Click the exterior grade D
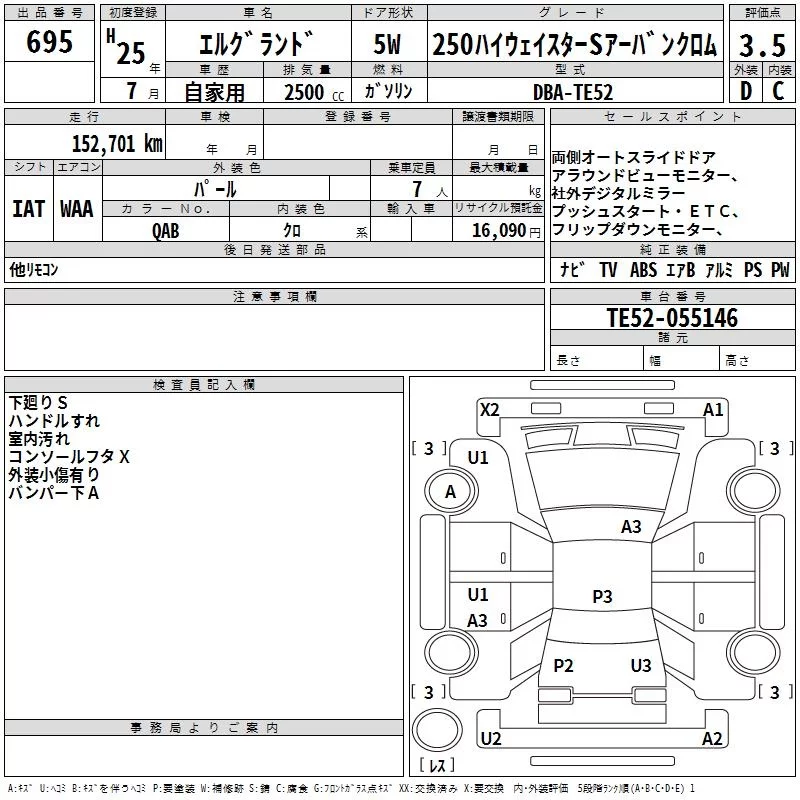 (746, 91)
